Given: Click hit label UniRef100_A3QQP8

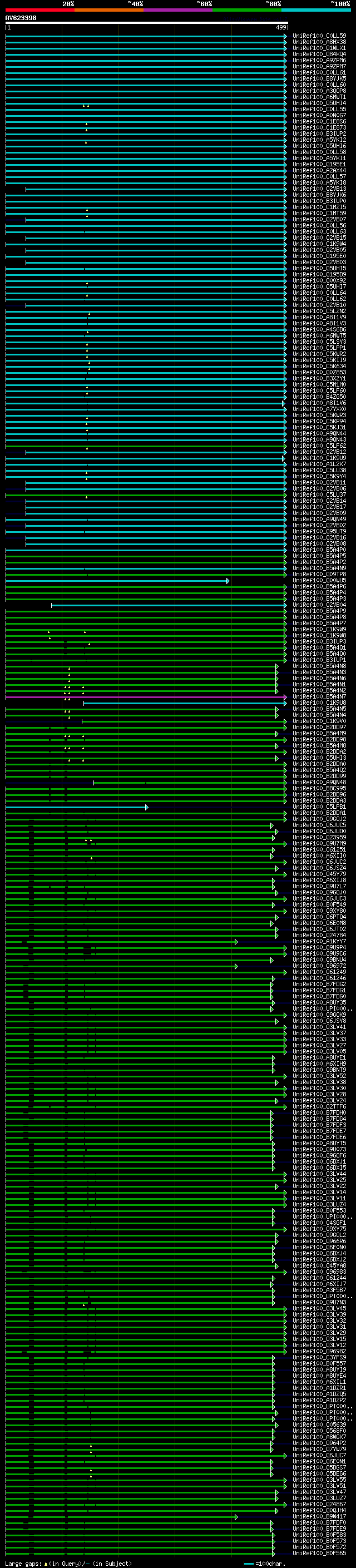Looking at the screenshot, I should point(319,91).
